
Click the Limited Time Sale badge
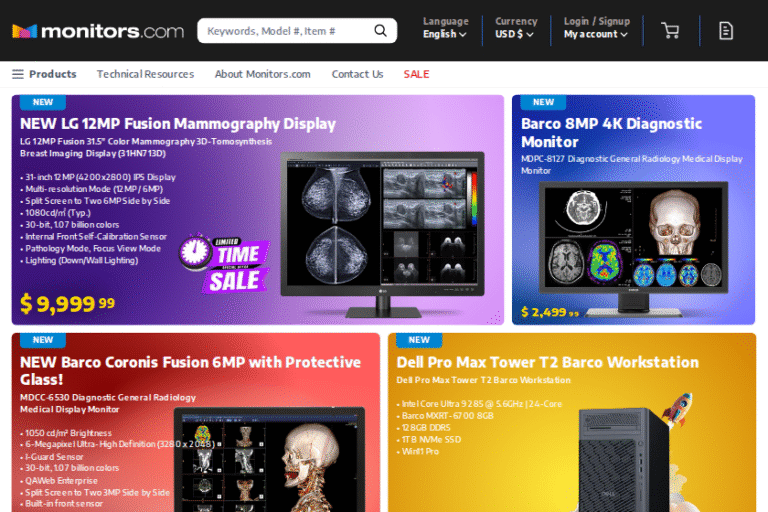(x=224, y=264)
